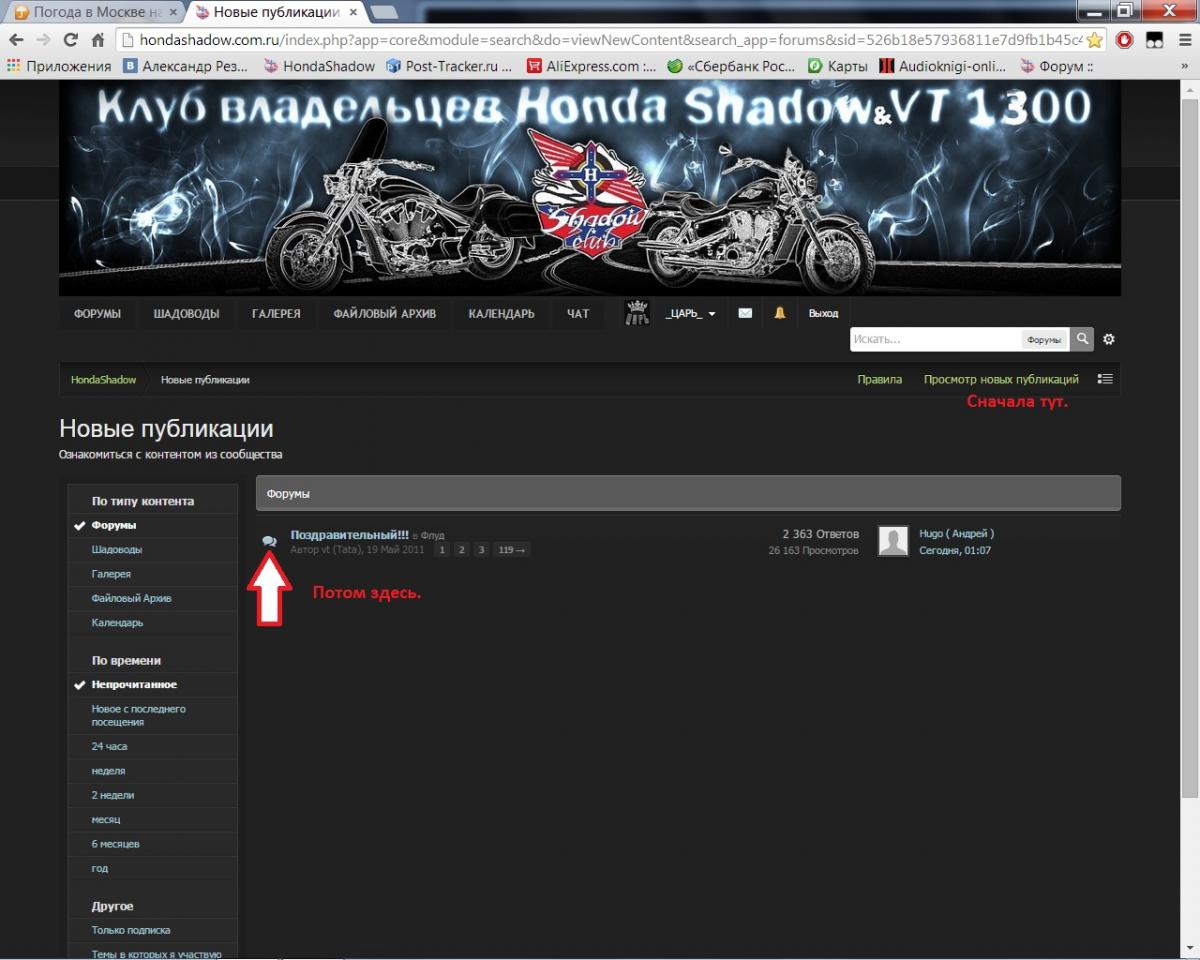Close the Погода в Москве tab
1200x960 pixels.
(x=173, y=13)
